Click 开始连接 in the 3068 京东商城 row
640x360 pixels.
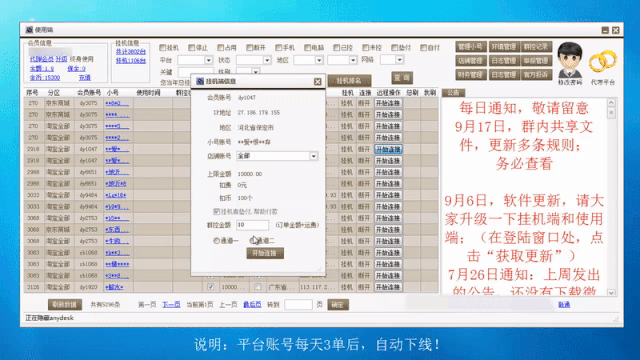pyautogui.click(x=388, y=229)
